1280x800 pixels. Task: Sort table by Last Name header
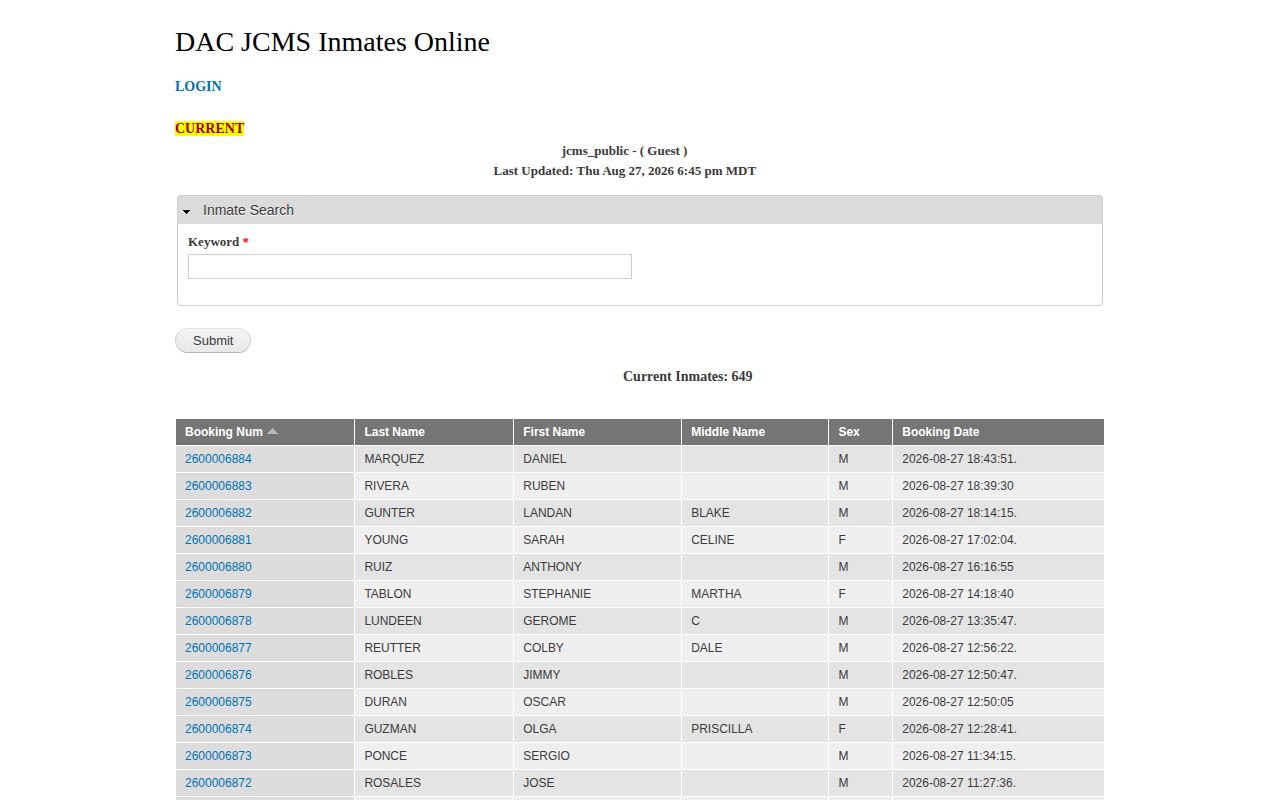pos(394,432)
